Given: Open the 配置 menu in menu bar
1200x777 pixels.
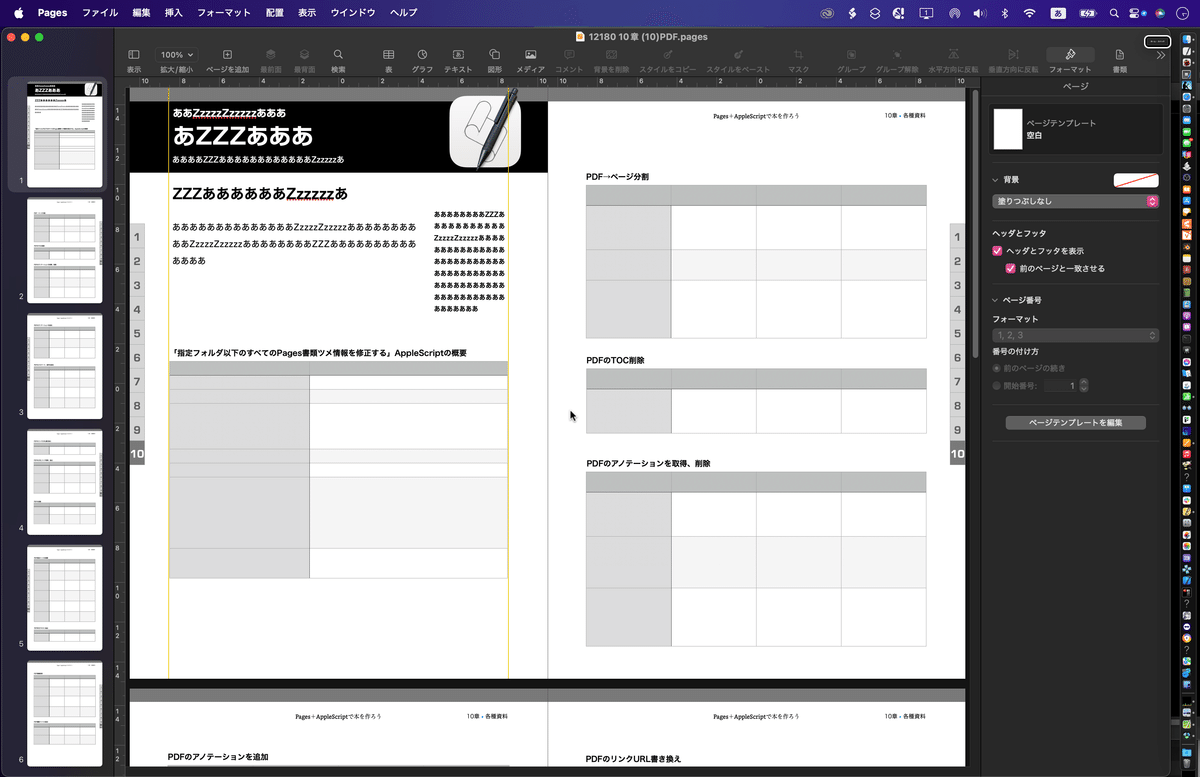Looking at the screenshot, I should click(x=274, y=12).
